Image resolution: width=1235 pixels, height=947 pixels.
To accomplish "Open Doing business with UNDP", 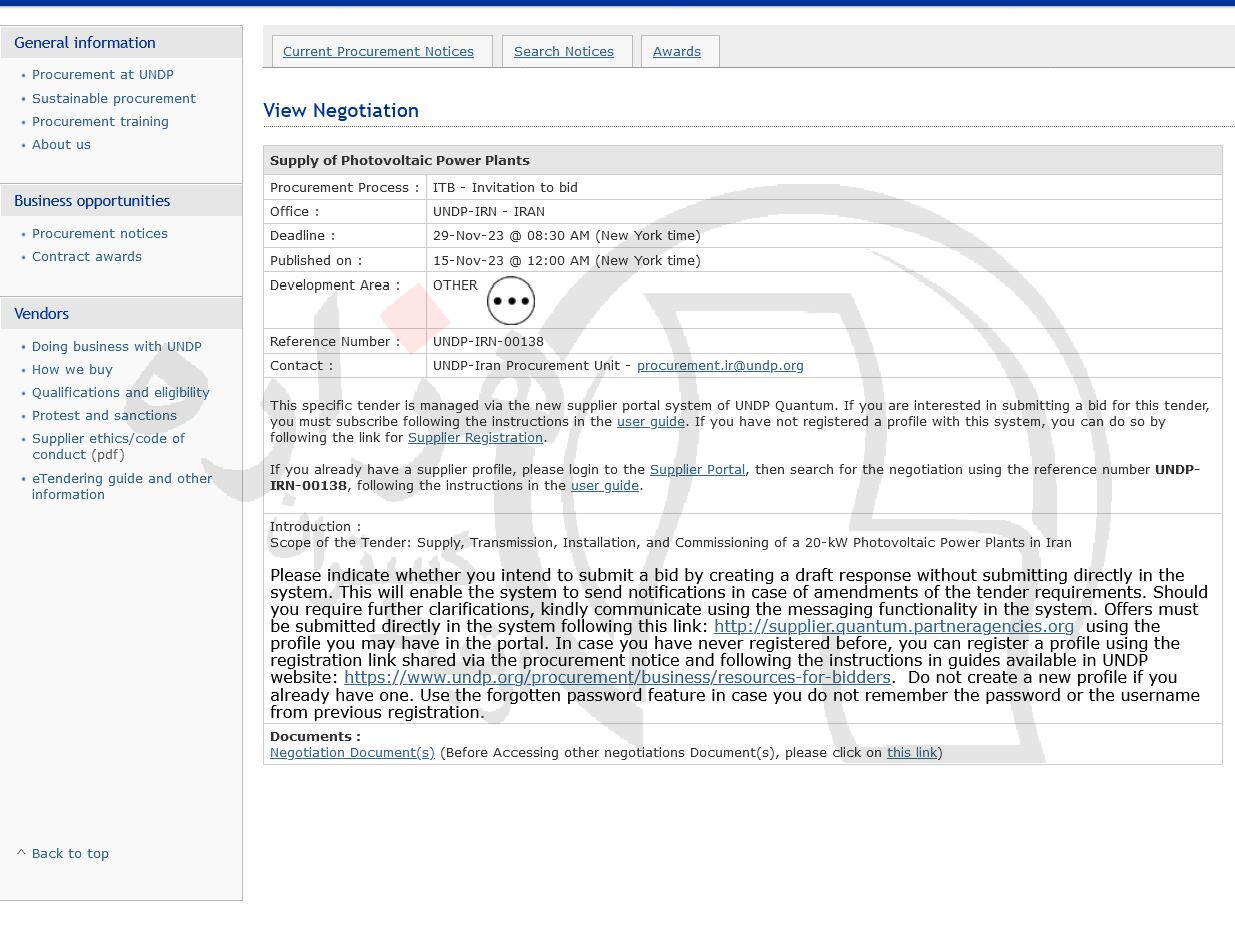I will (117, 347).
